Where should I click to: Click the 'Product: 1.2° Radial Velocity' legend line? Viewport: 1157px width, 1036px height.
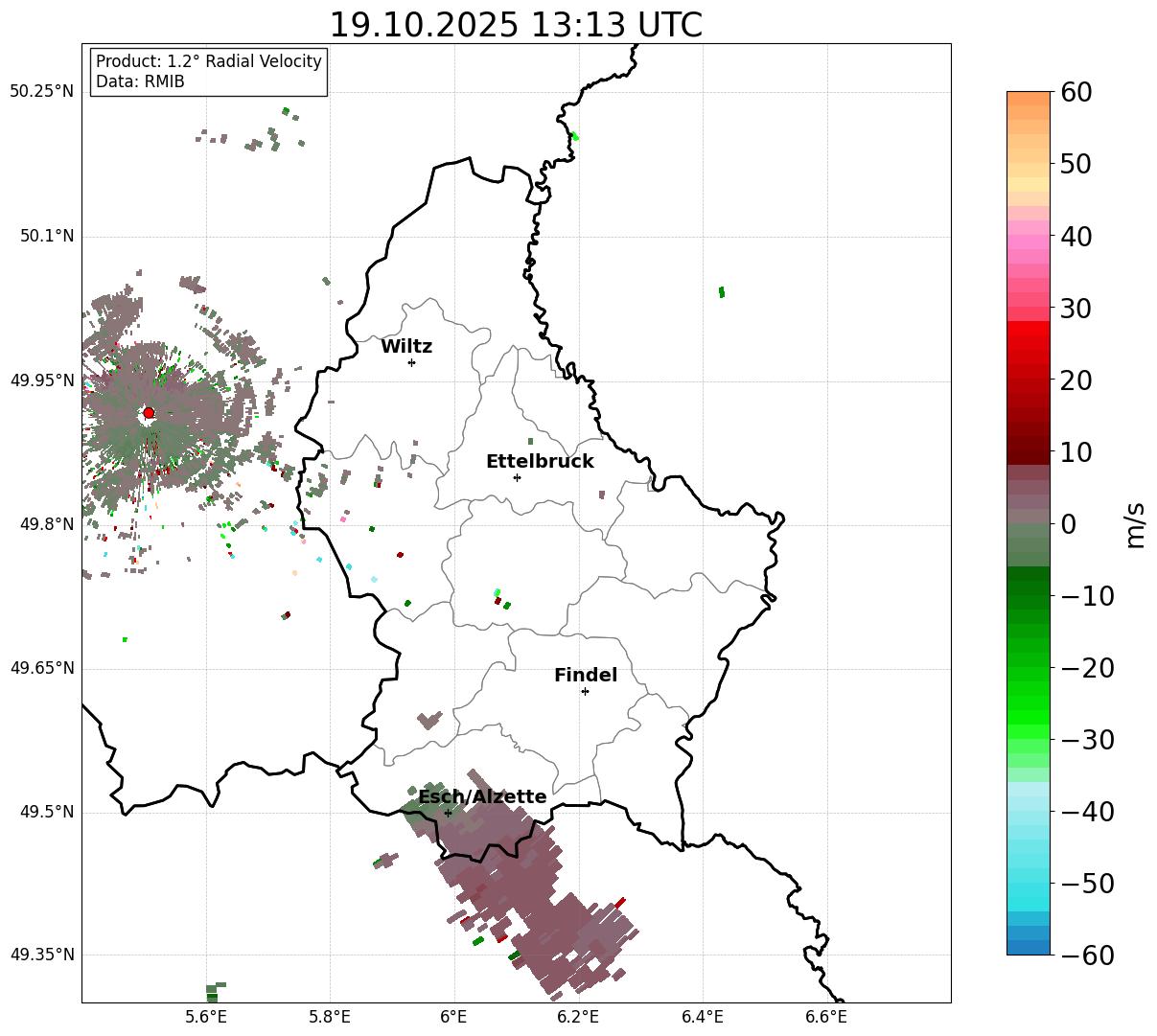209,61
